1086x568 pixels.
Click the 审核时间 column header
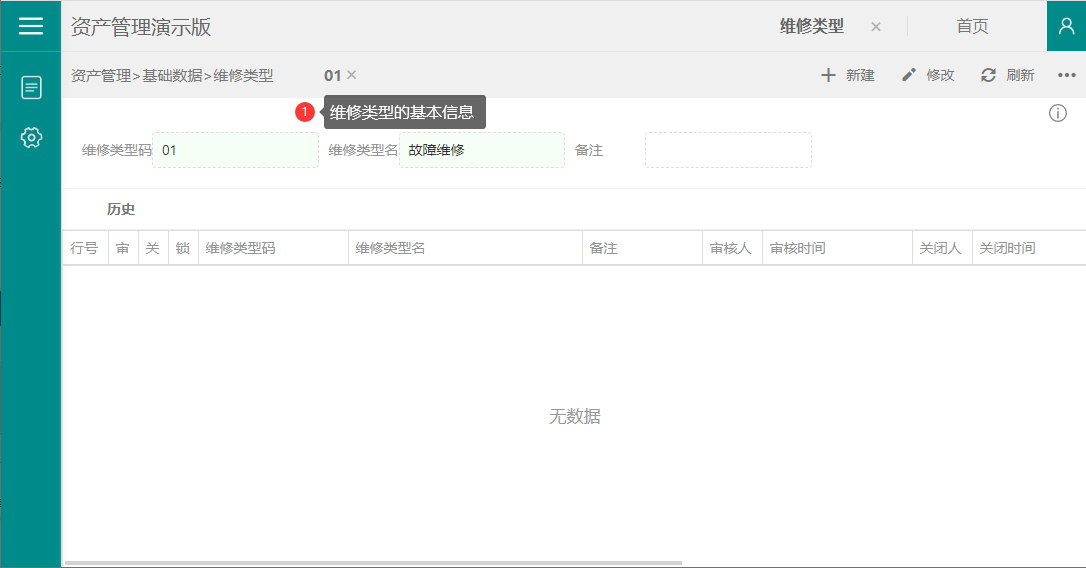pos(837,248)
